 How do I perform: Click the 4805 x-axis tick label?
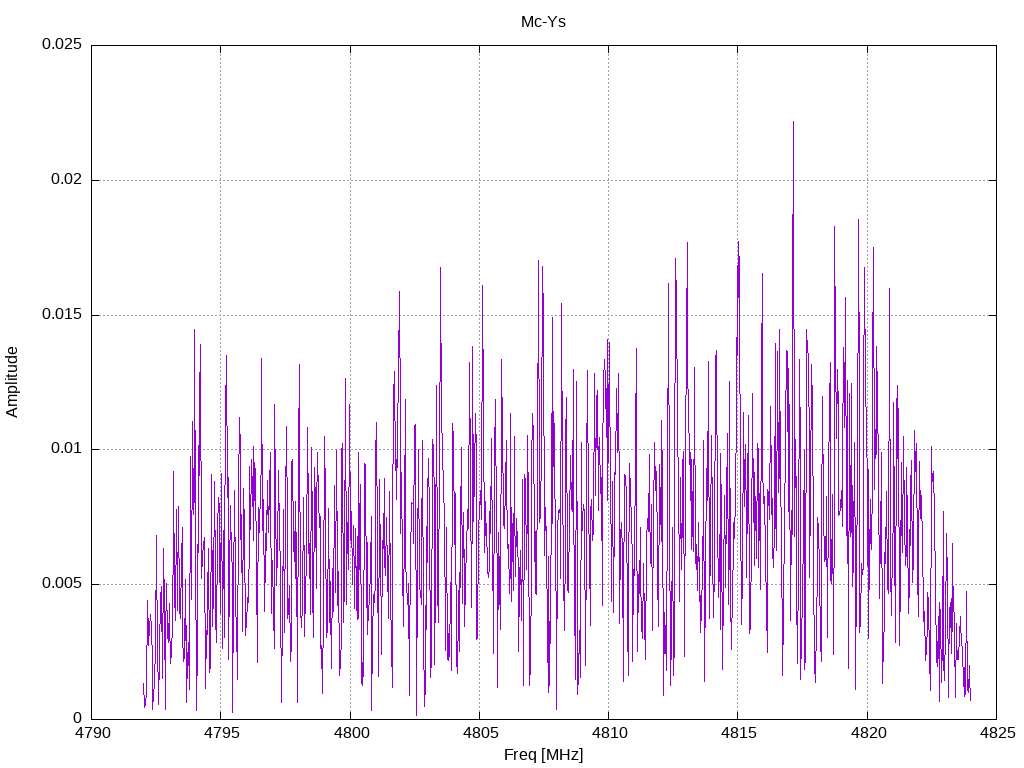(481, 733)
